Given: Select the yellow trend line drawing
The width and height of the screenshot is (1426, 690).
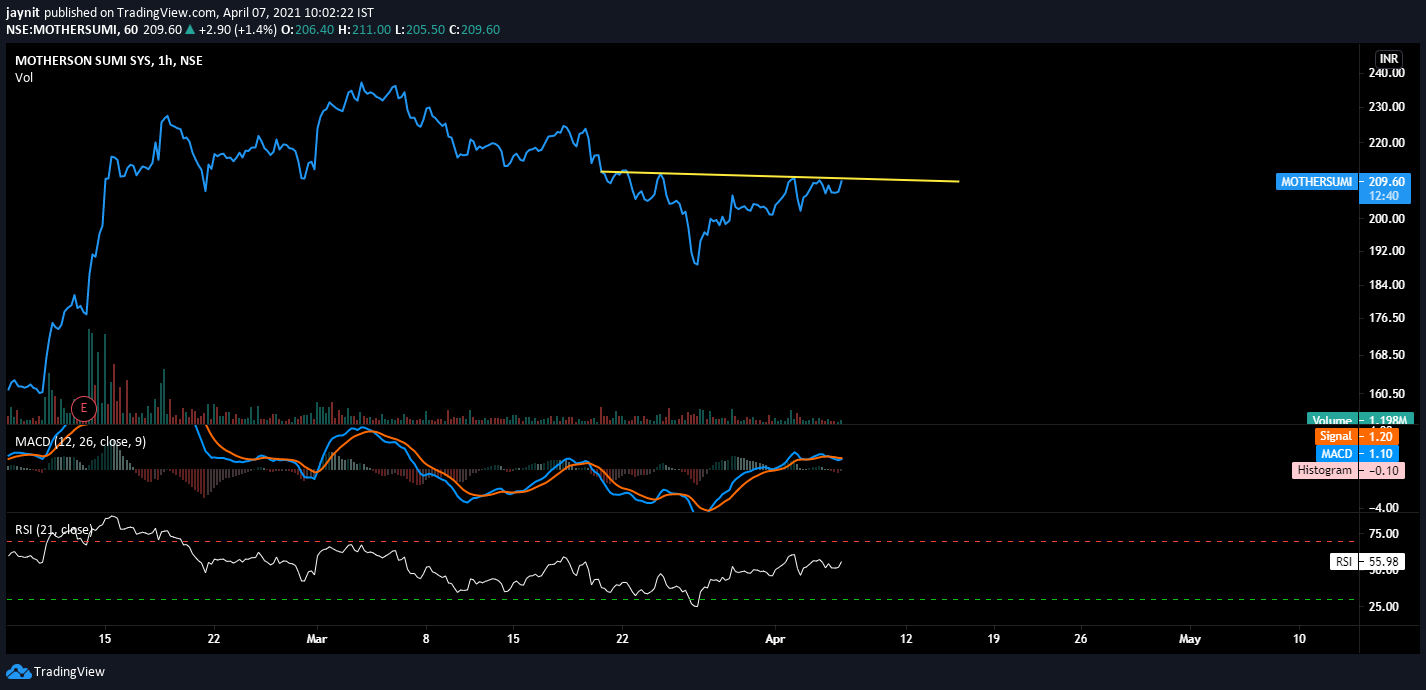Looking at the screenshot, I should (x=779, y=176).
